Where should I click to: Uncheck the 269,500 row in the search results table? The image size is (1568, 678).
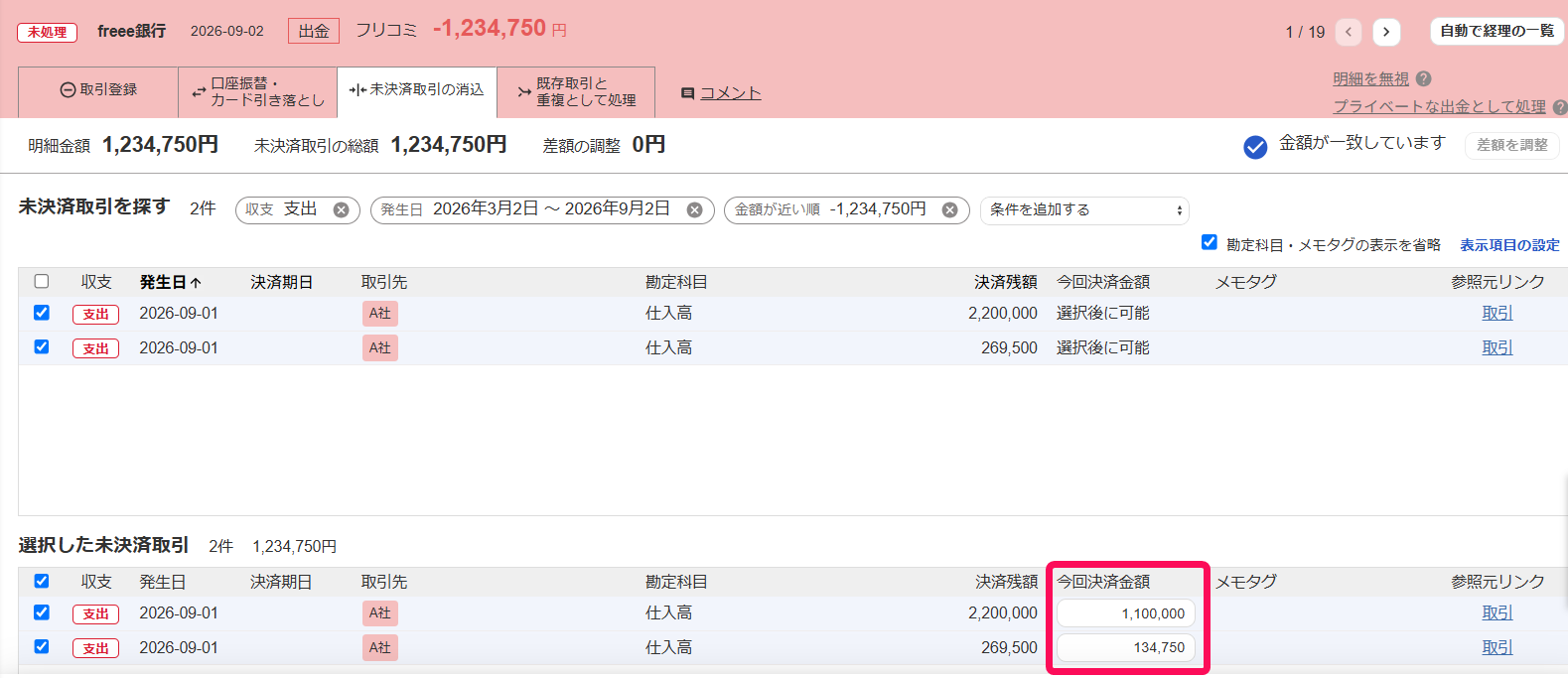click(x=42, y=346)
